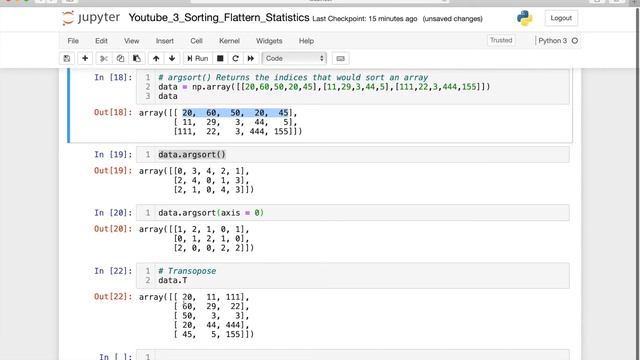Click code cell with data.T transpose
The width and height of the screenshot is (640, 360).
[x=353, y=276]
